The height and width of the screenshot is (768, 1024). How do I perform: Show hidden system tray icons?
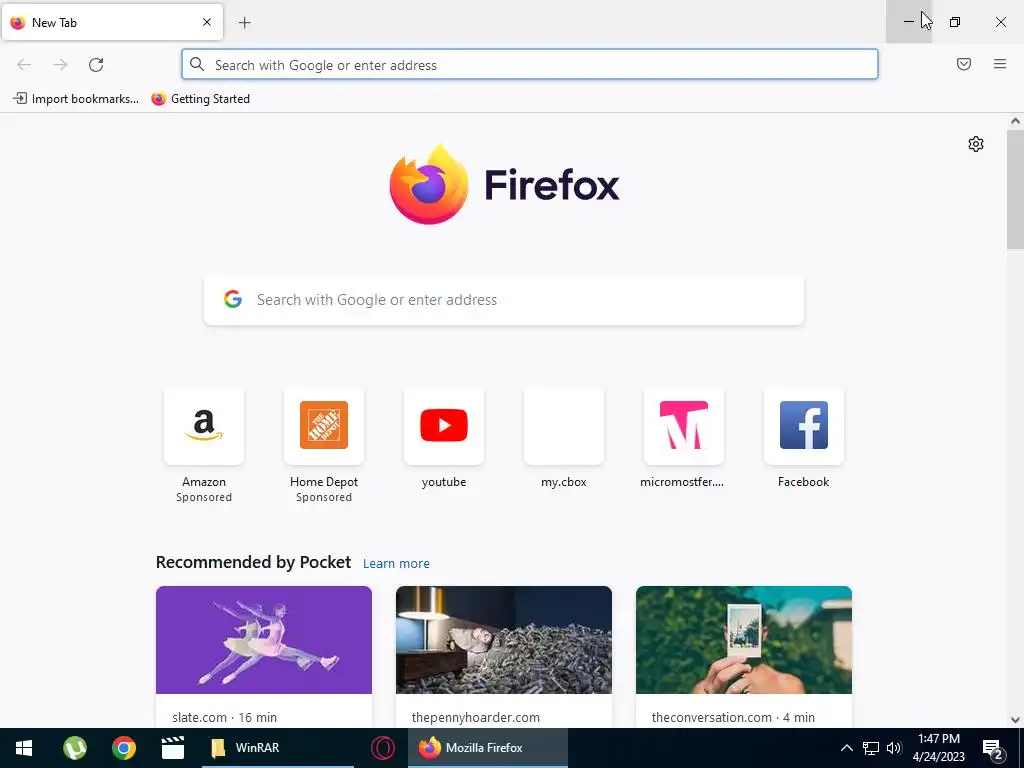[x=846, y=748]
